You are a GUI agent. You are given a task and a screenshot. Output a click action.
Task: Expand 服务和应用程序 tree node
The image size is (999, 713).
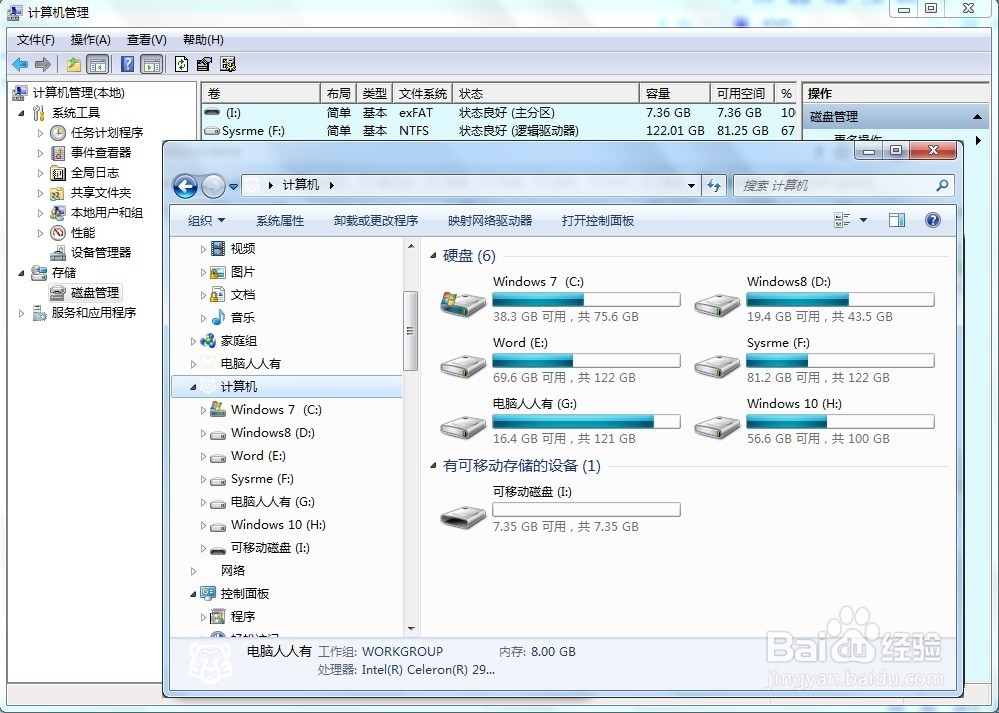coord(22,313)
